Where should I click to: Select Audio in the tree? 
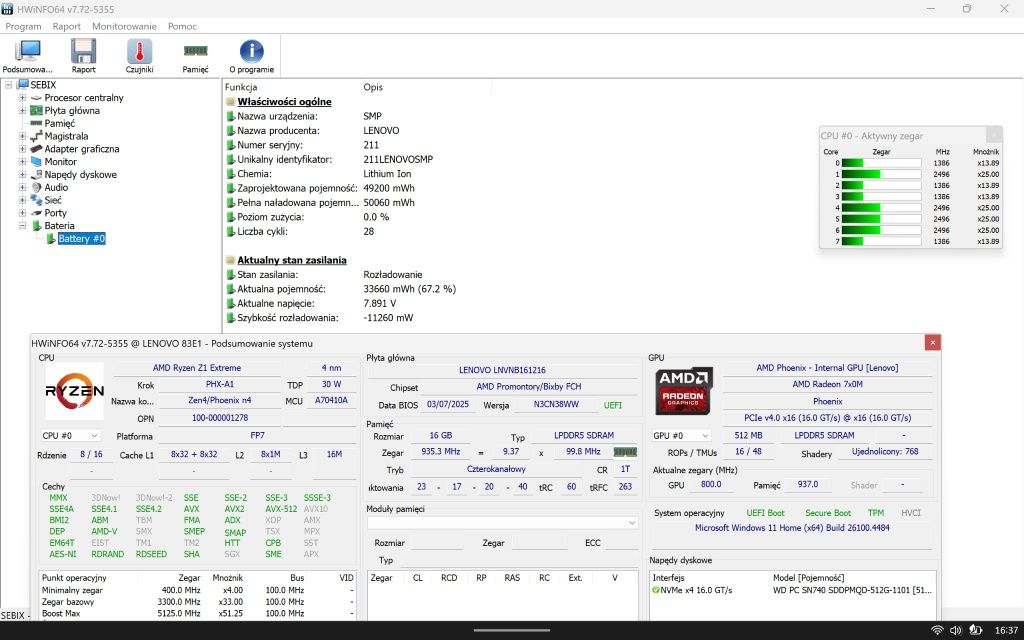click(56, 187)
